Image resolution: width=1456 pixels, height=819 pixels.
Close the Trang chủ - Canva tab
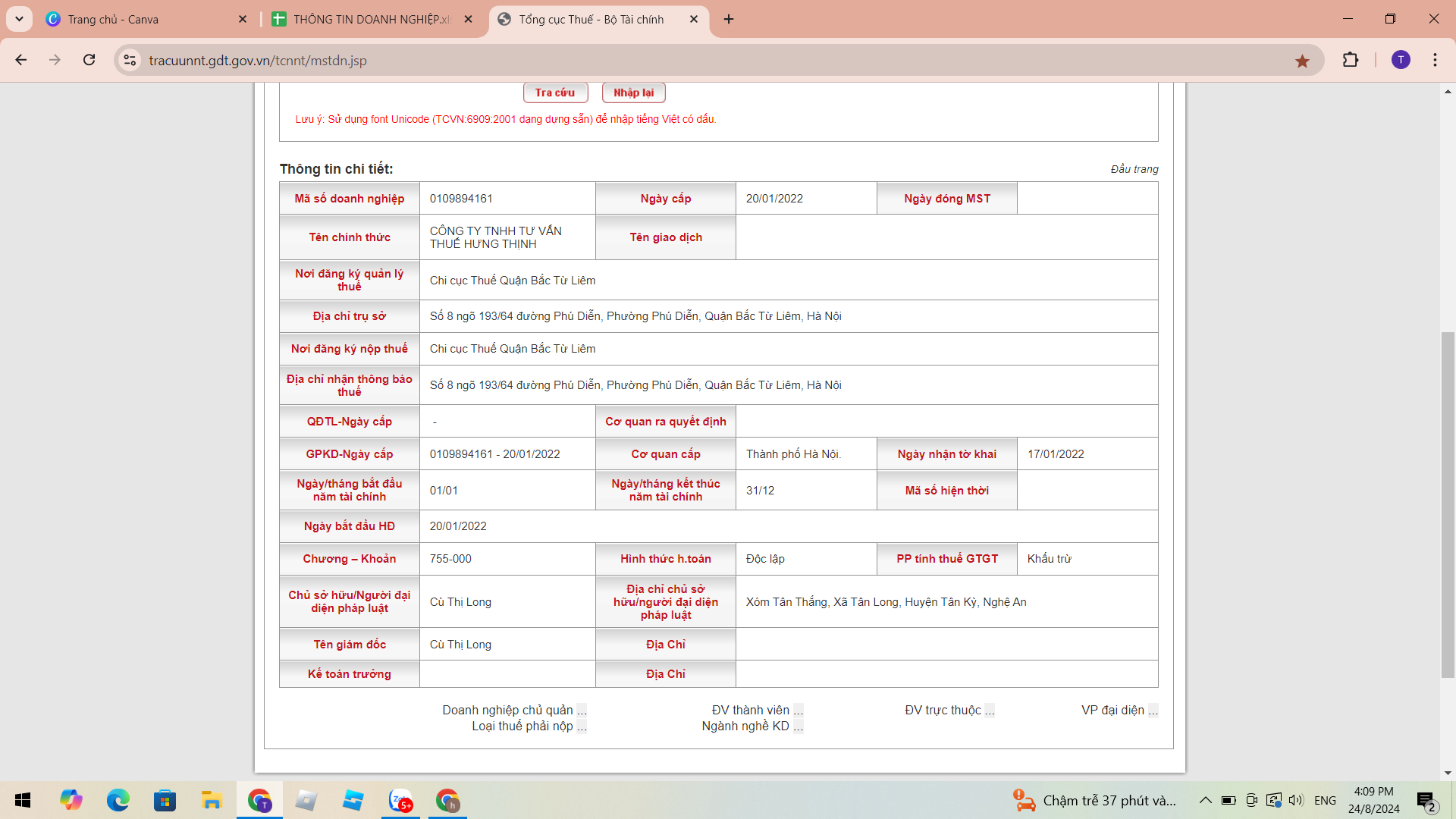[243, 19]
